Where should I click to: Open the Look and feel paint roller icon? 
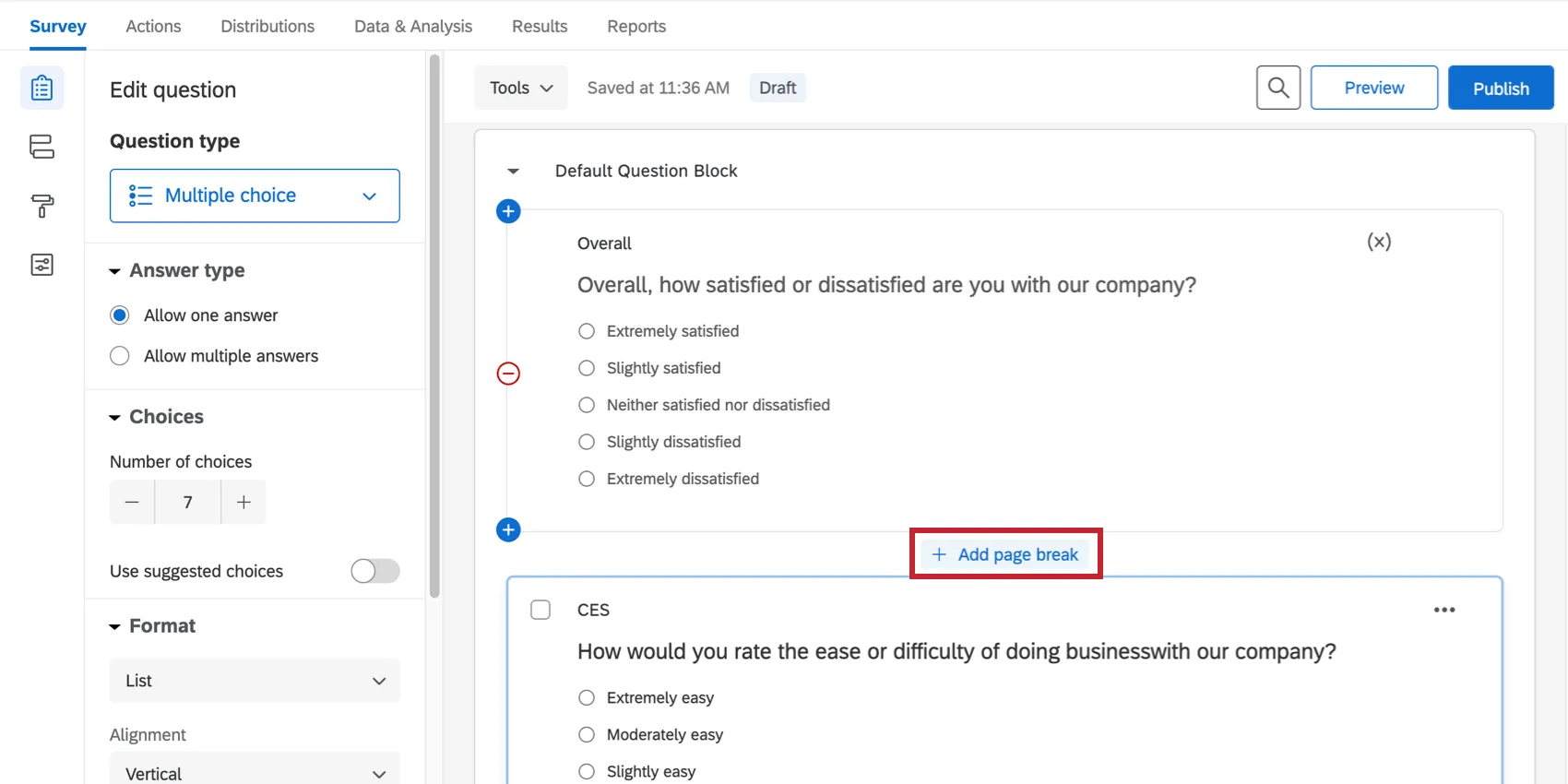(x=42, y=206)
